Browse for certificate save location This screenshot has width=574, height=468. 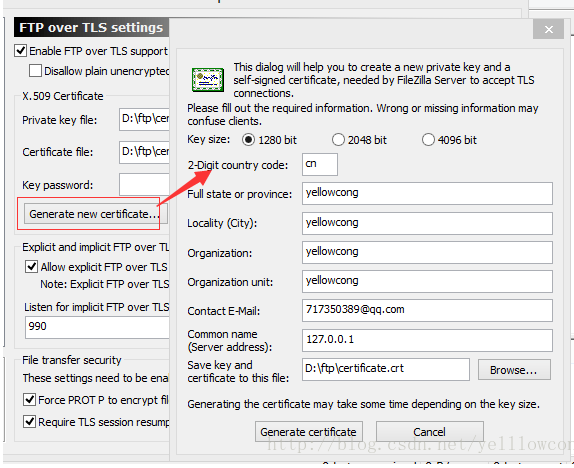[514, 370]
